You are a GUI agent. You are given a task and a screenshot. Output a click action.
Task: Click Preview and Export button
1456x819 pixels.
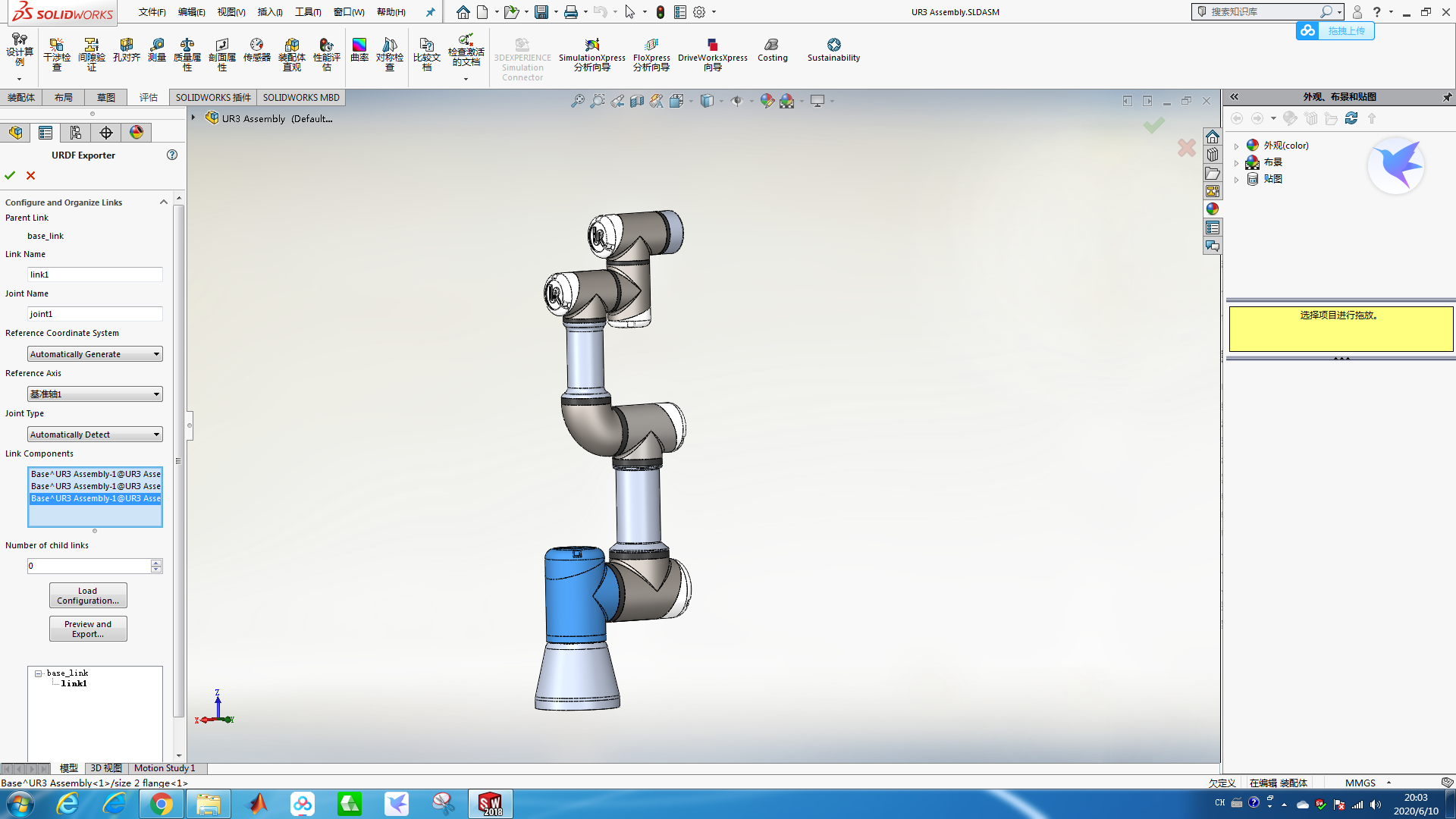[x=88, y=629]
